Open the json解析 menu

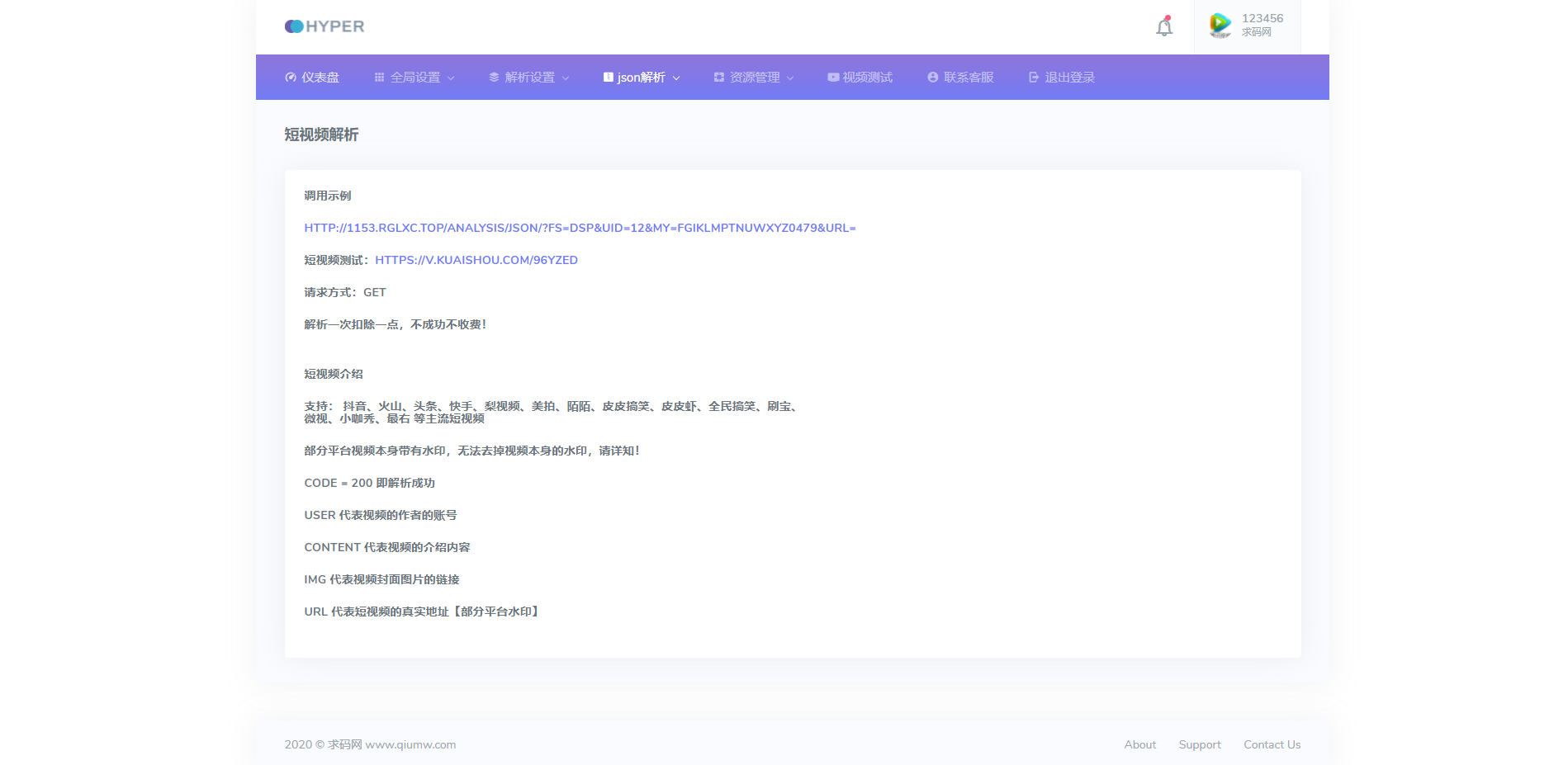point(642,78)
